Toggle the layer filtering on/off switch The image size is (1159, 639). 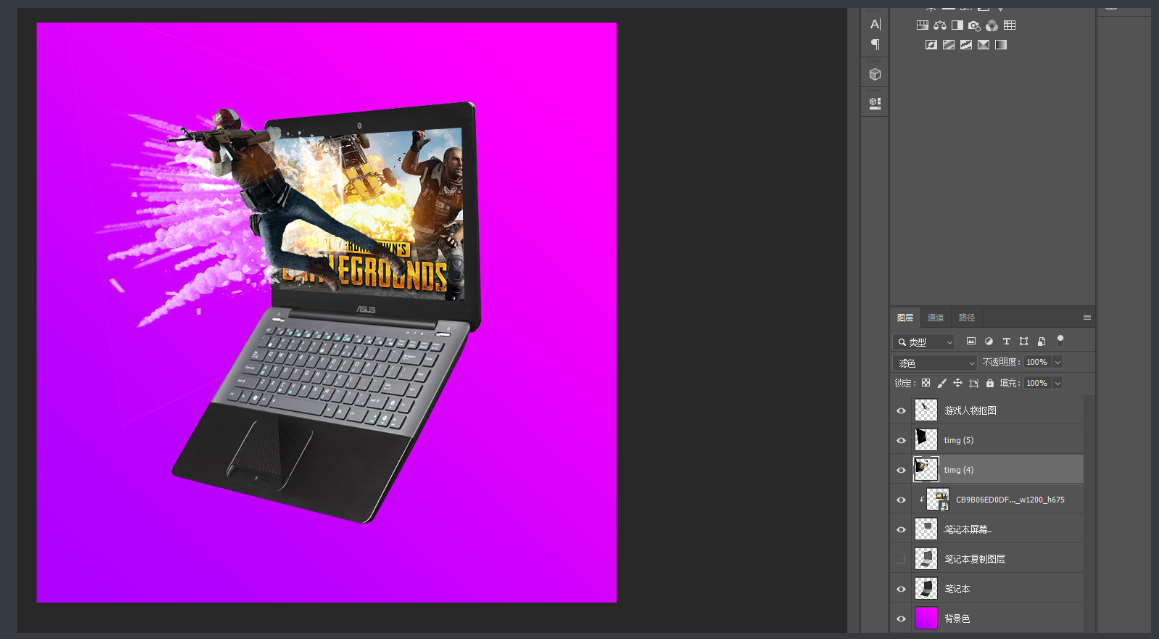coord(1060,340)
